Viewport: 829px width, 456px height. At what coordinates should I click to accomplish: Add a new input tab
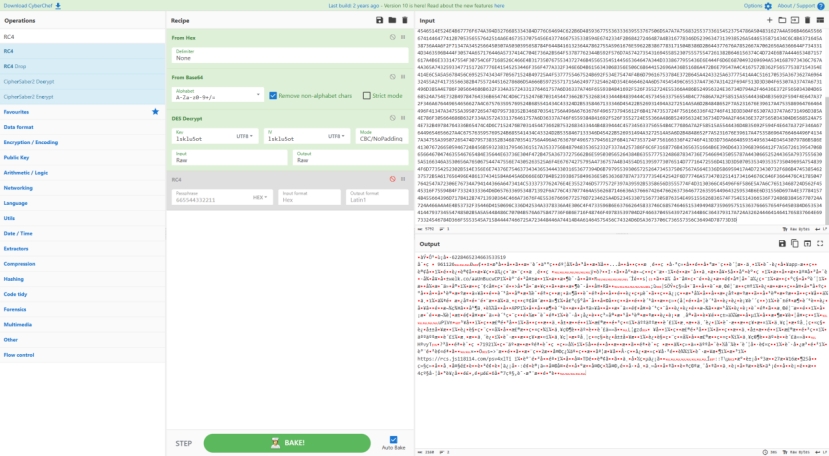tap(769, 20)
